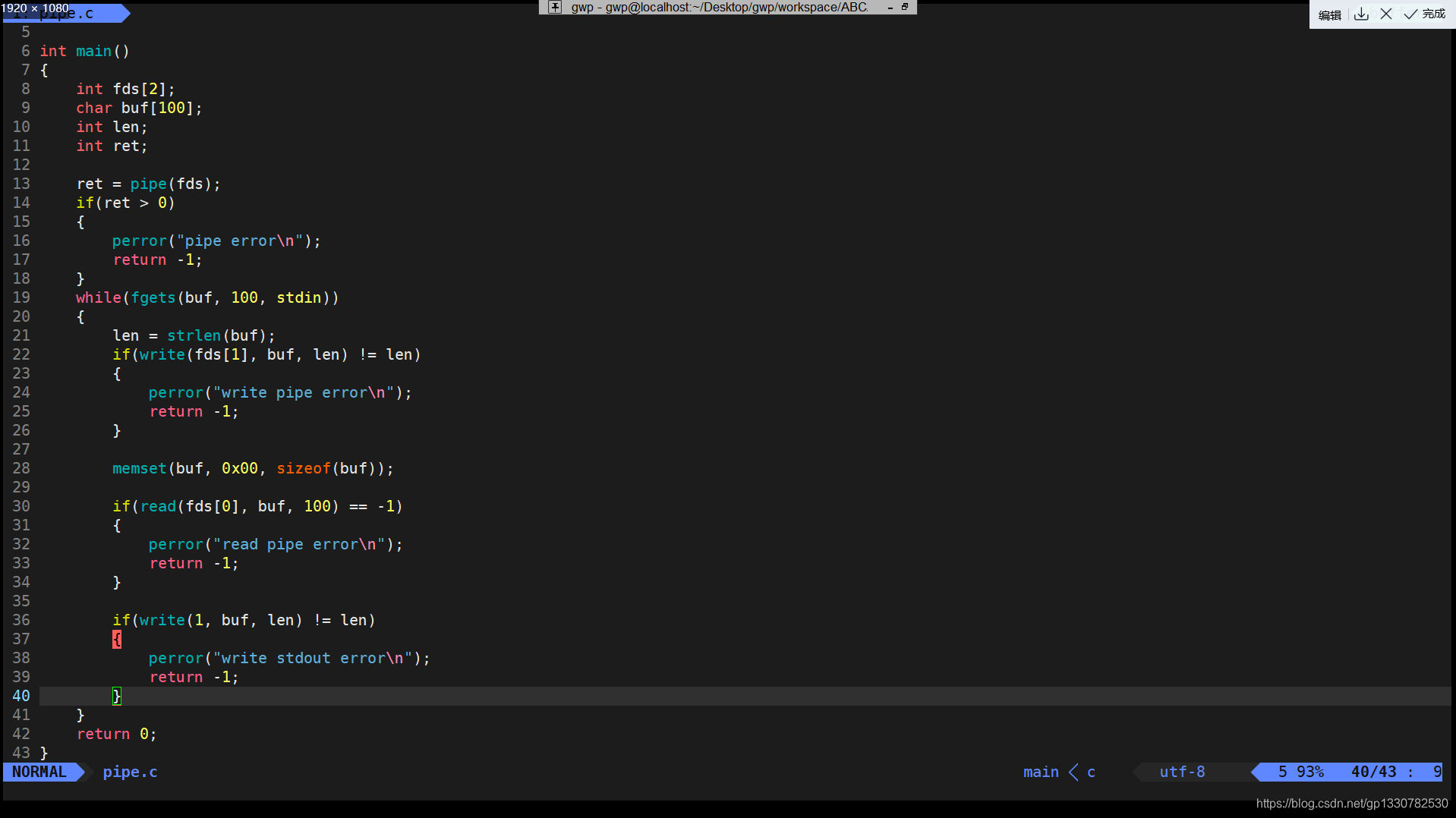Click line number 28 in the gutter
The width and height of the screenshot is (1456, 818).
click(x=21, y=468)
